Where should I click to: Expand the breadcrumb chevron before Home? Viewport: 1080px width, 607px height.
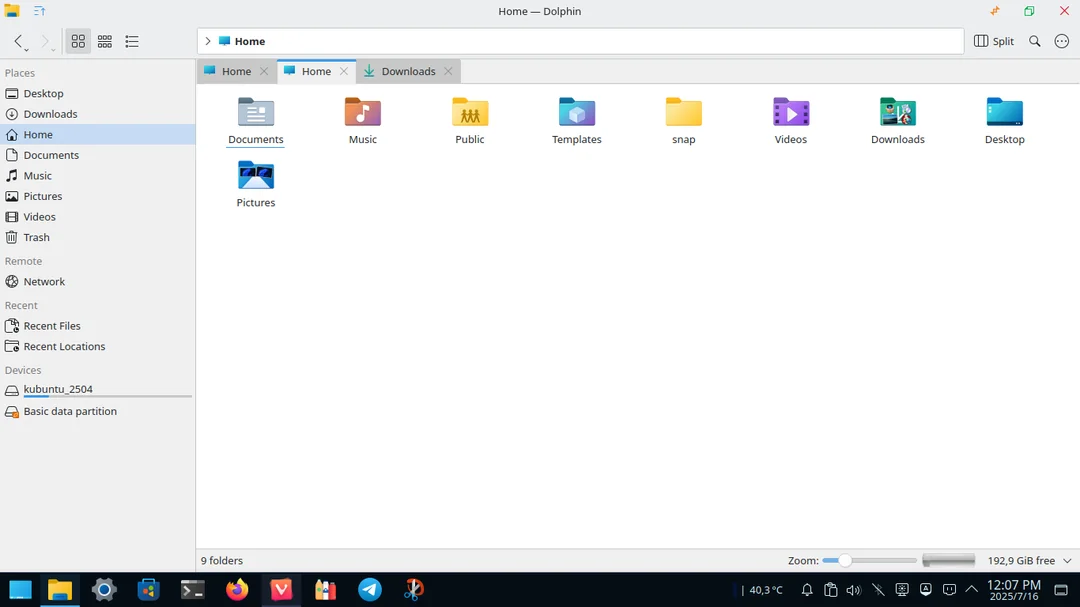(207, 41)
